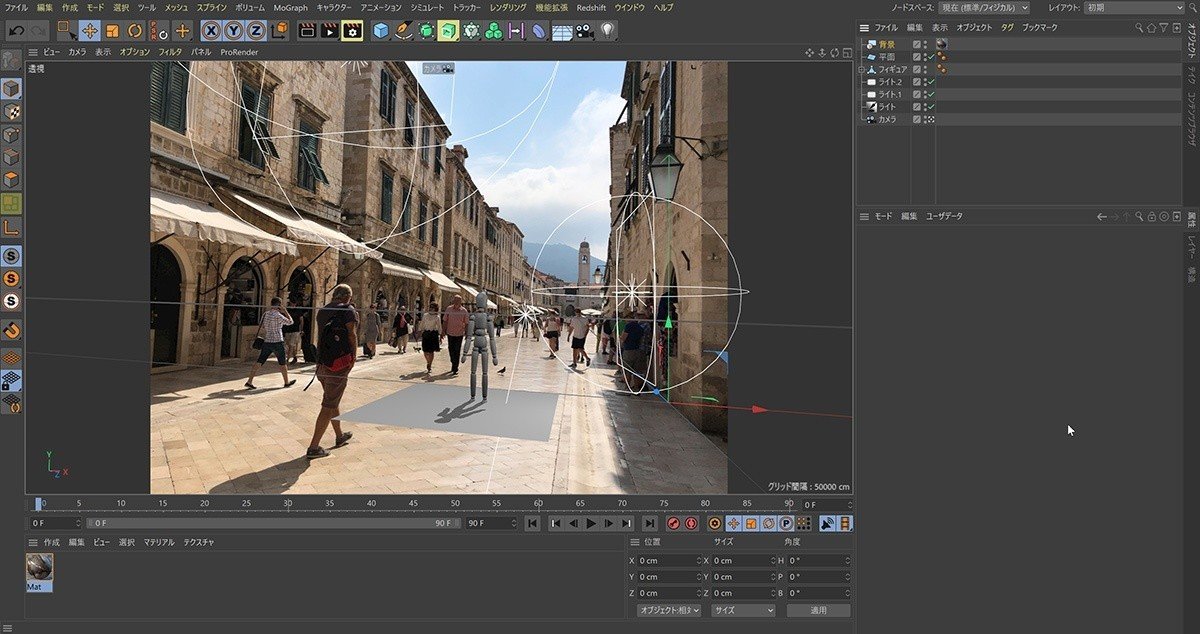Image resolution: width=1200 pixels, height=634 pixels.
Task: Open the タグ menu in Object Manager
Action: [x=1006, y=27]
